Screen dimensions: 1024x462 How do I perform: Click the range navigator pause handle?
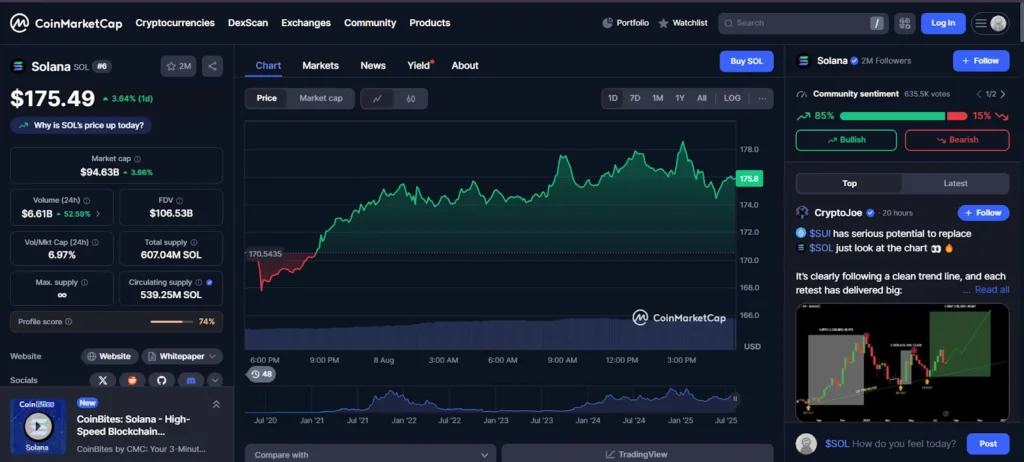click(x=735, y=399)
